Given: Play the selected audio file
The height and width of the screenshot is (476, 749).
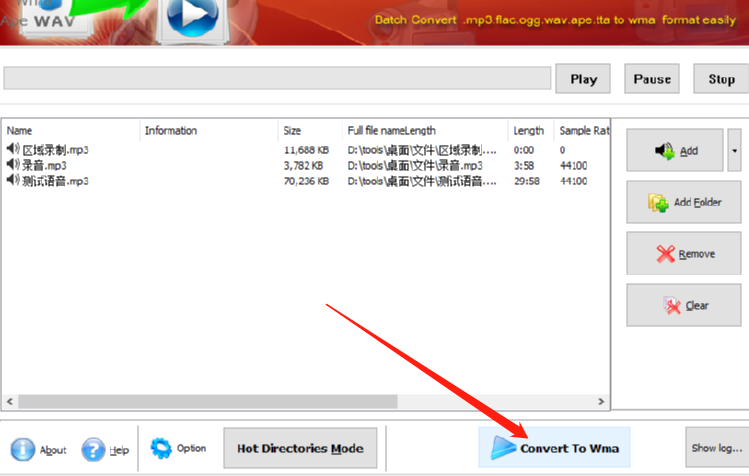Looking at the screenshot, I should pos(583,79).
